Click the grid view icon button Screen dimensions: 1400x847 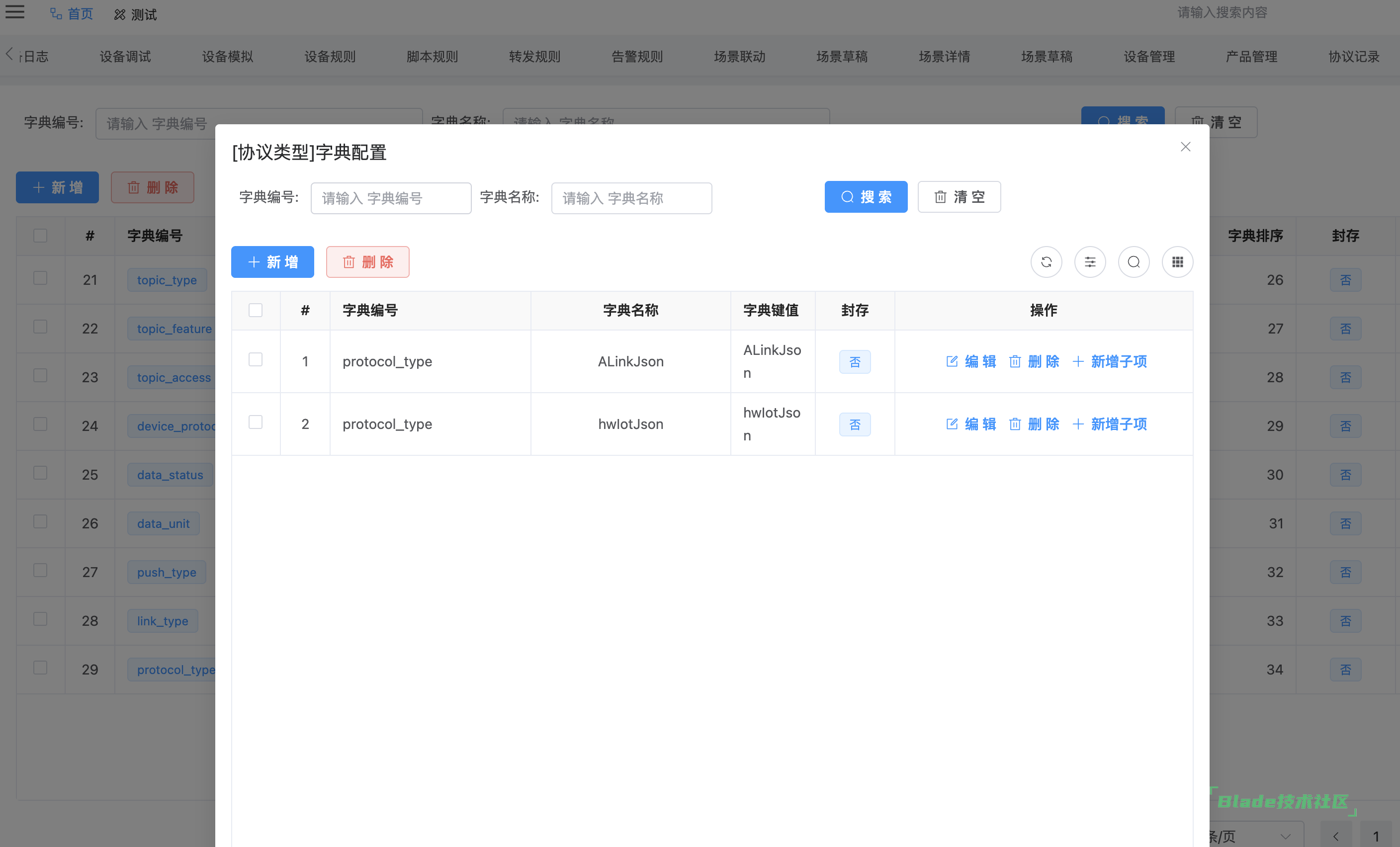(1177, 262)
